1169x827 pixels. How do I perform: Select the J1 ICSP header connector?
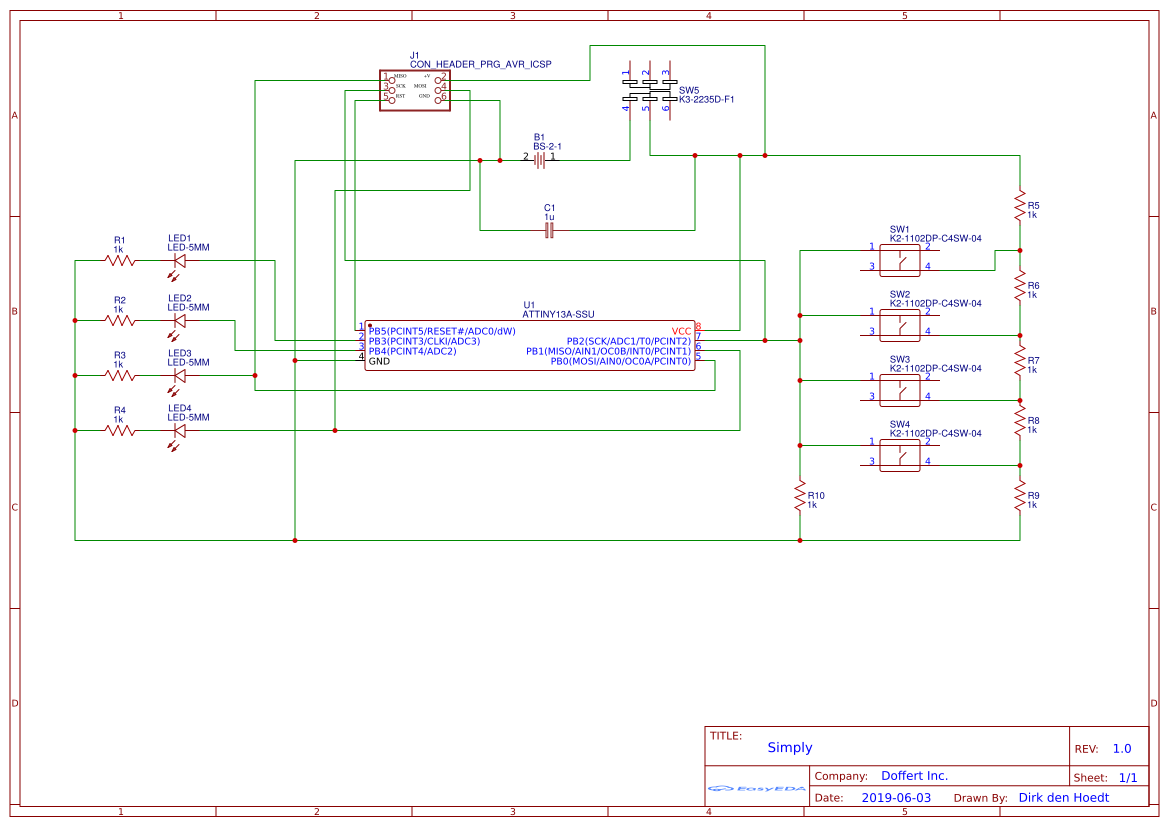click(x=415, y=91)
